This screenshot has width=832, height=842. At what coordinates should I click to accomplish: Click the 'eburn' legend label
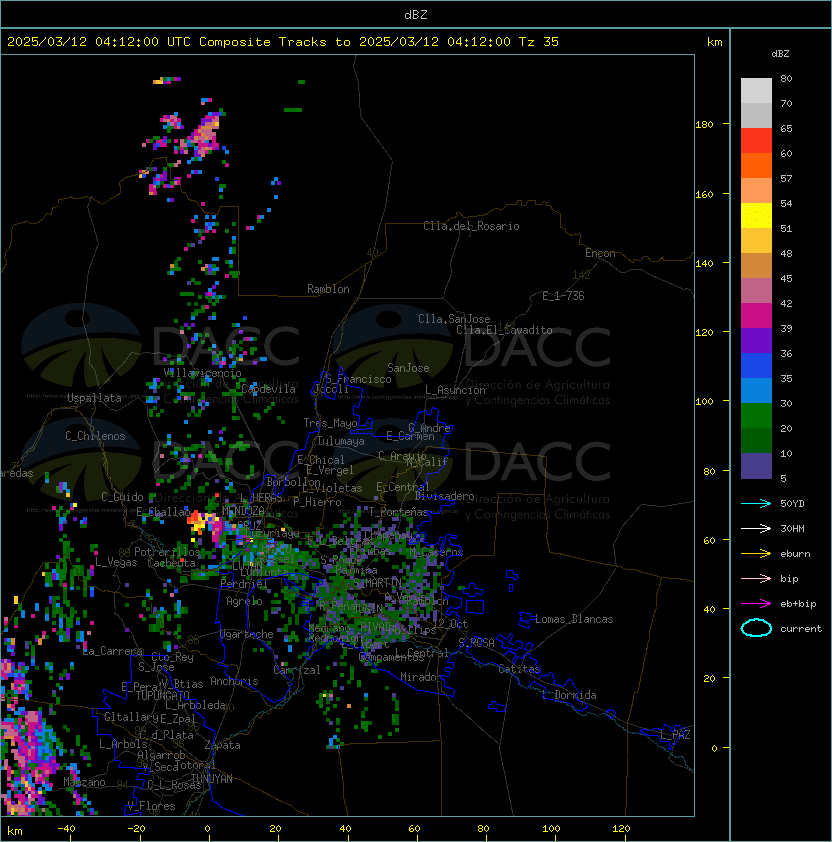point(795,554)
